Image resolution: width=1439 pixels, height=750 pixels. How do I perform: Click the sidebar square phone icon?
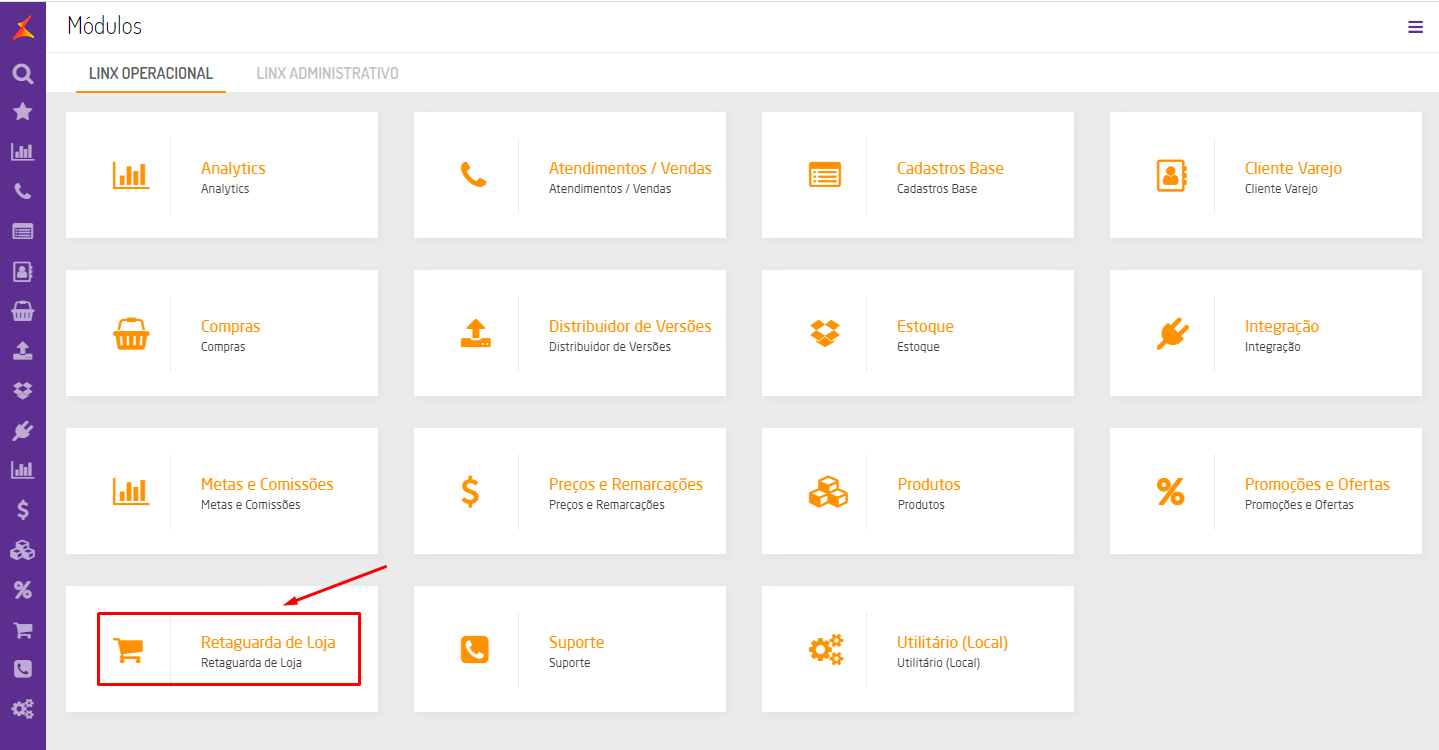(x=22, y=669)
